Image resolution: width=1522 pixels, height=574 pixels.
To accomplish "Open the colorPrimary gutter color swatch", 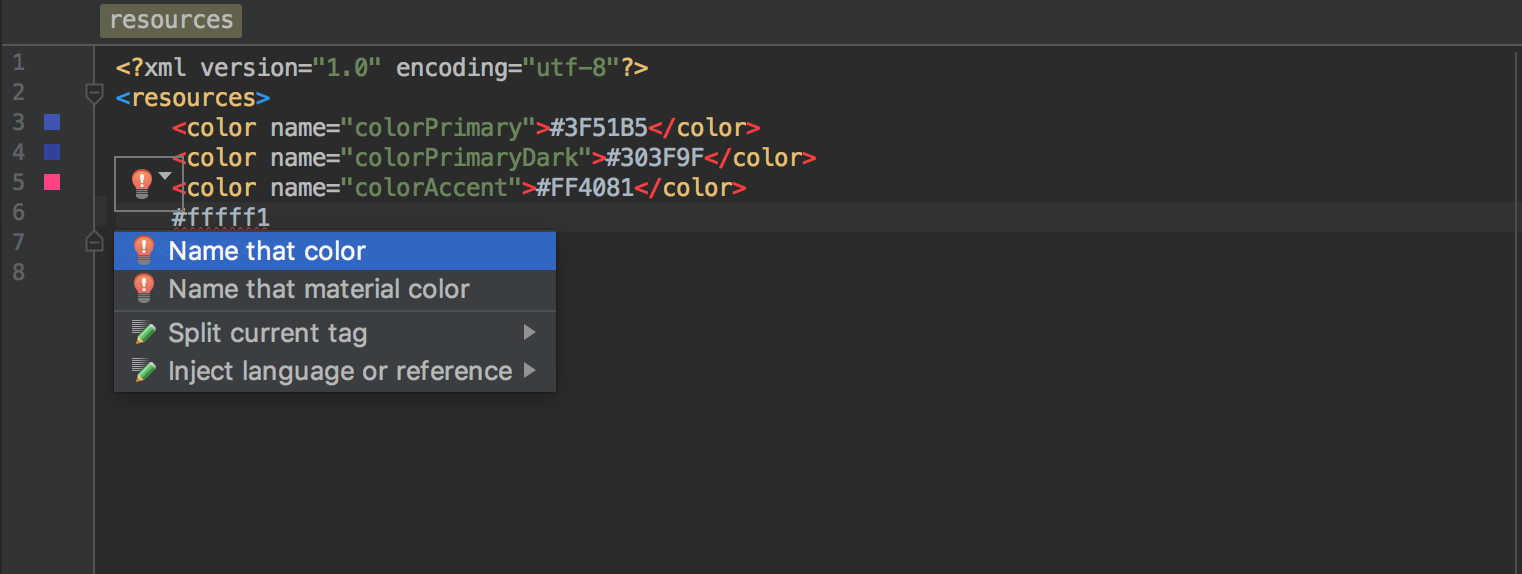I will 52,122.
